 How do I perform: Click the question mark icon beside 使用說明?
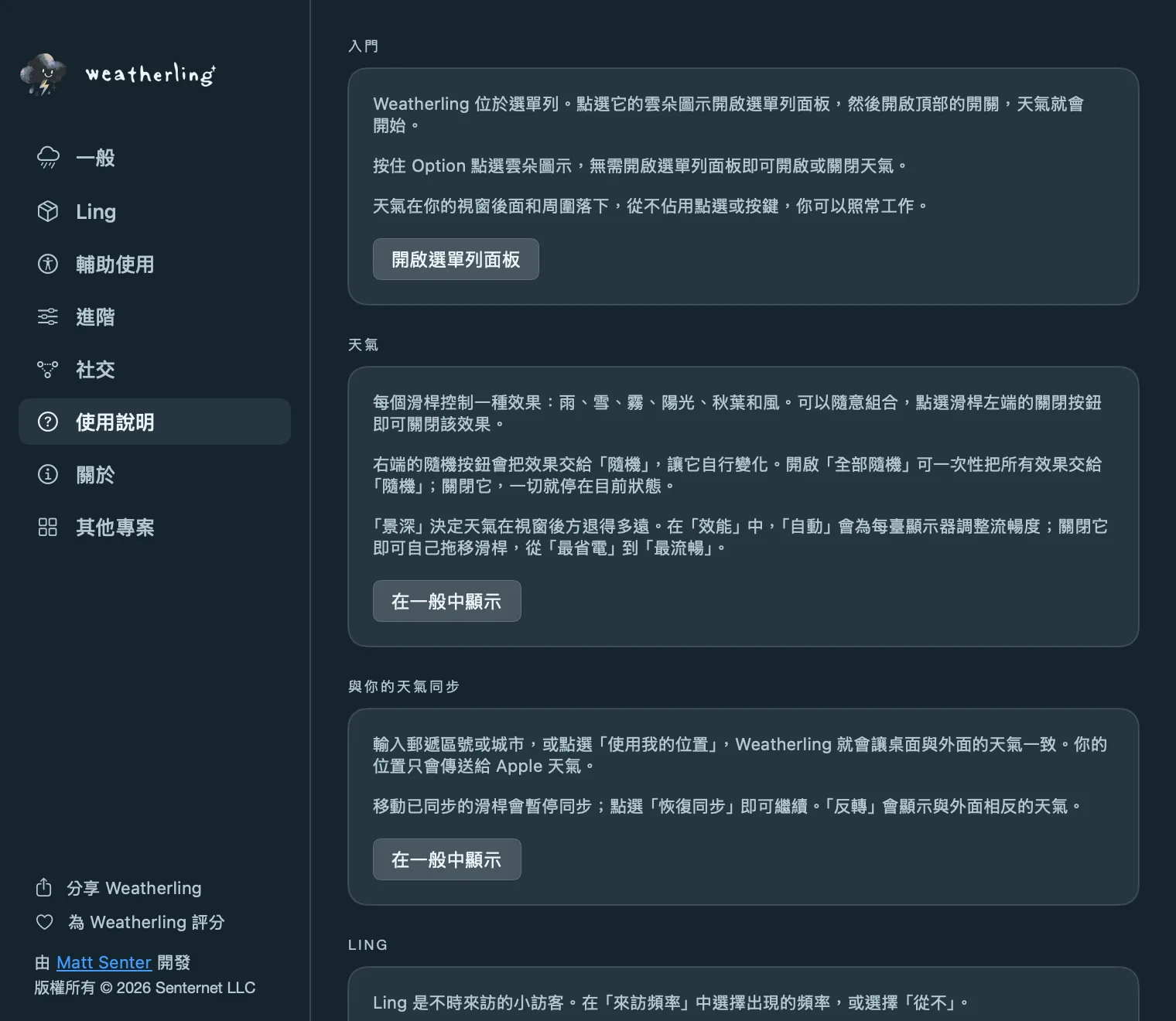tap(48, 422)
